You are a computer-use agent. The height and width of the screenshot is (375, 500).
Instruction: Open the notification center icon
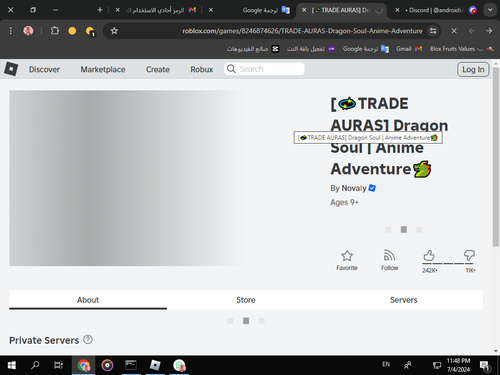[485, 366]
